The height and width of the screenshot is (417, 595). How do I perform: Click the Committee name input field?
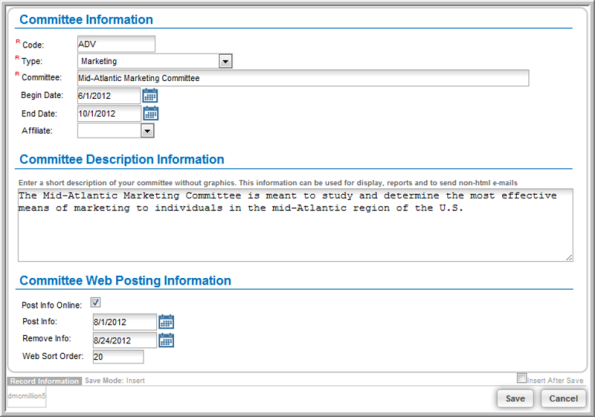click(x=303, y=78)
